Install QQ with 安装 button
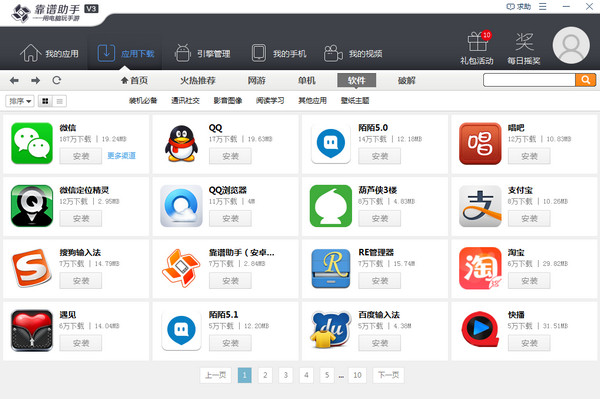This screenshot has height=399, width=600. pos(230,156)
